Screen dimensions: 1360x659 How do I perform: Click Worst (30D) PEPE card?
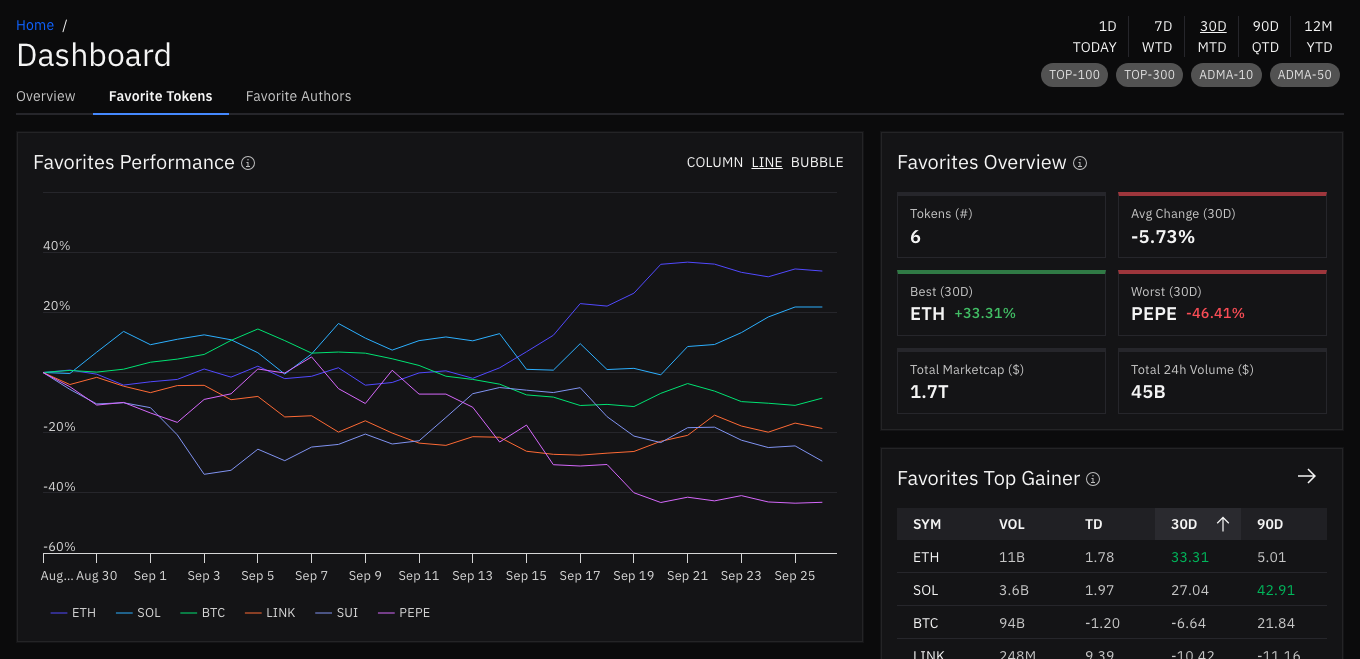[x=1222, y=303]
